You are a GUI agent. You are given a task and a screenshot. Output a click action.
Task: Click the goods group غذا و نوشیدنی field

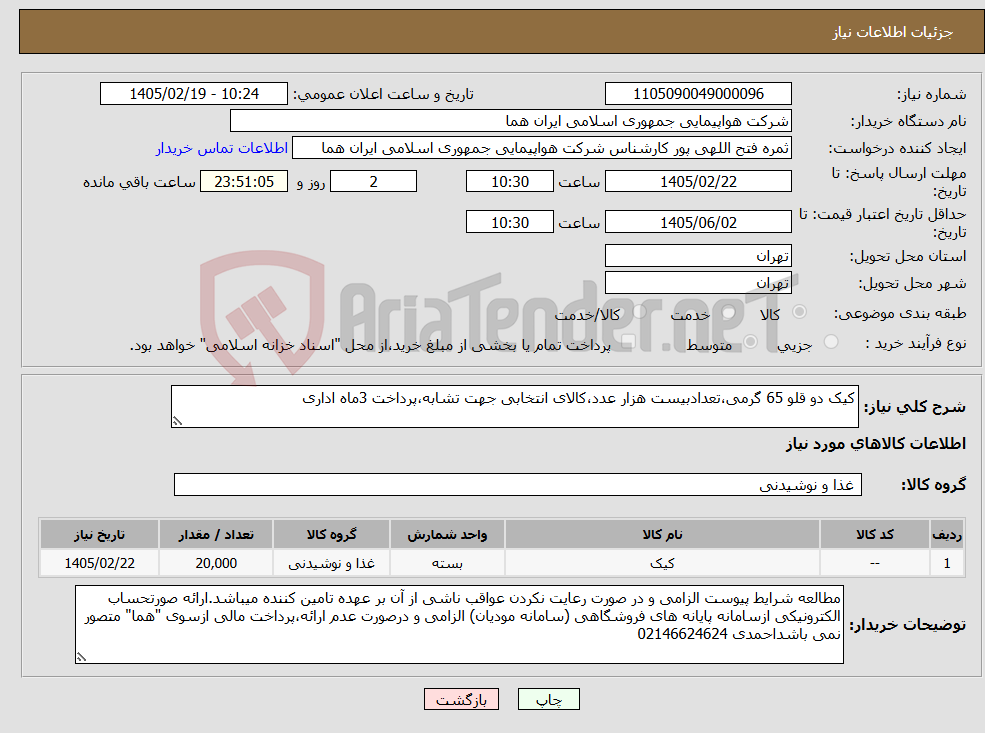click(518, 485)
